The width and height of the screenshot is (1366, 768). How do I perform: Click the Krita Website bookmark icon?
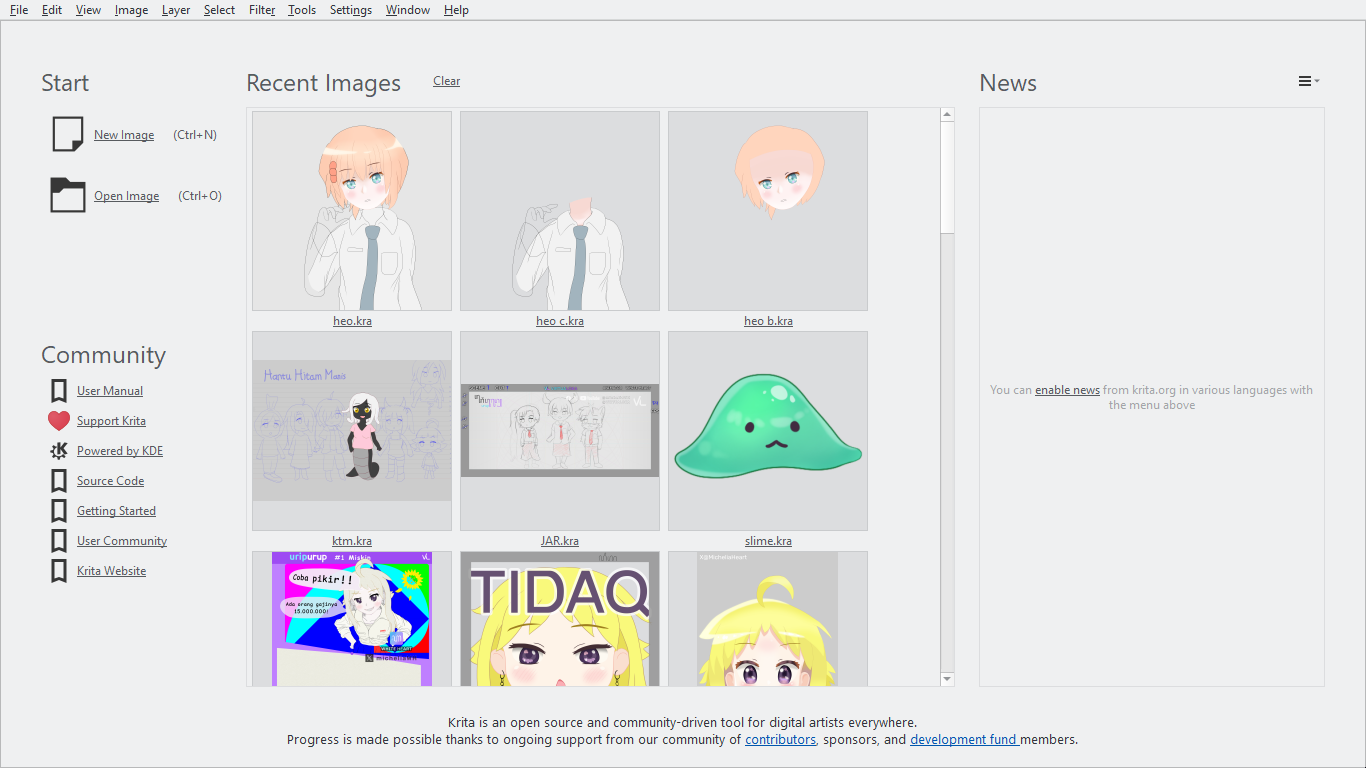click(x=59, y=571)
